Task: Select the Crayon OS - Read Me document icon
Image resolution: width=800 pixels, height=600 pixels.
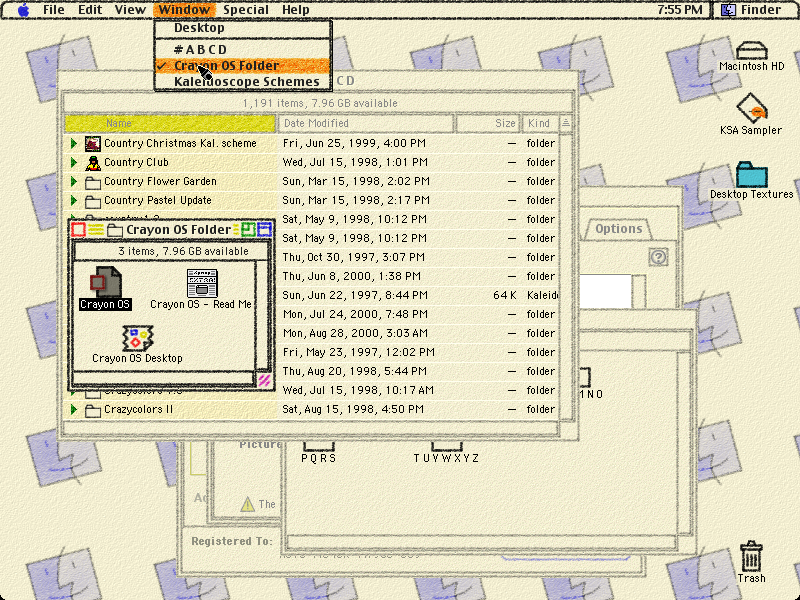Action: click(x=202, y=283)
